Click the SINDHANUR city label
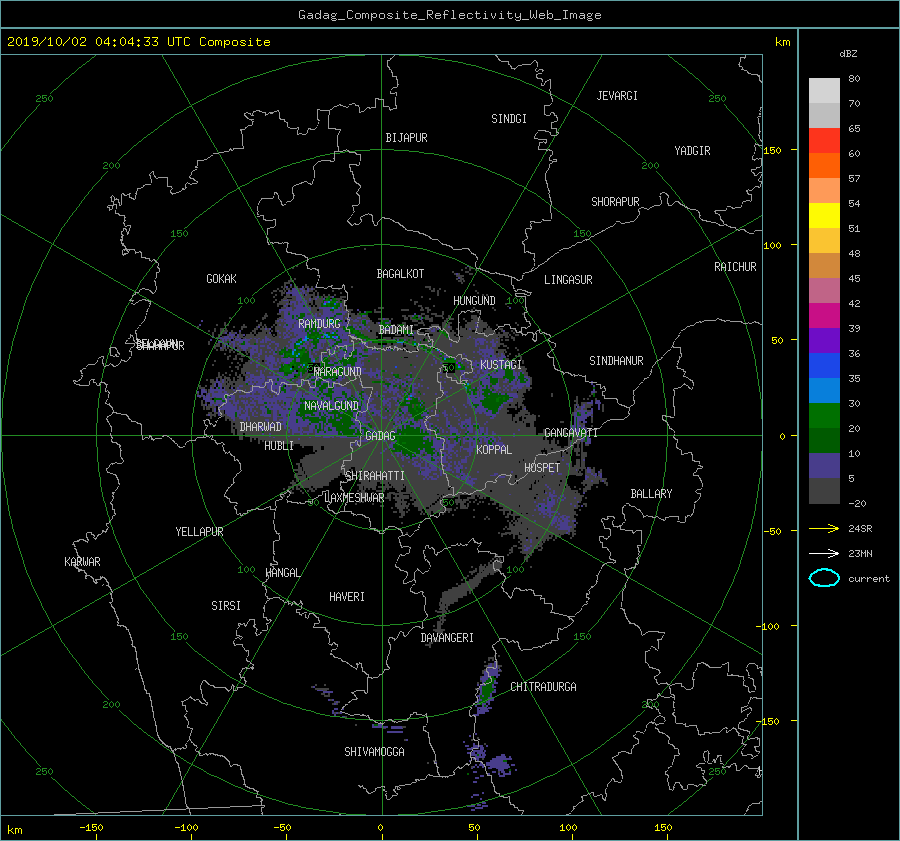 [x=616, y=361]
